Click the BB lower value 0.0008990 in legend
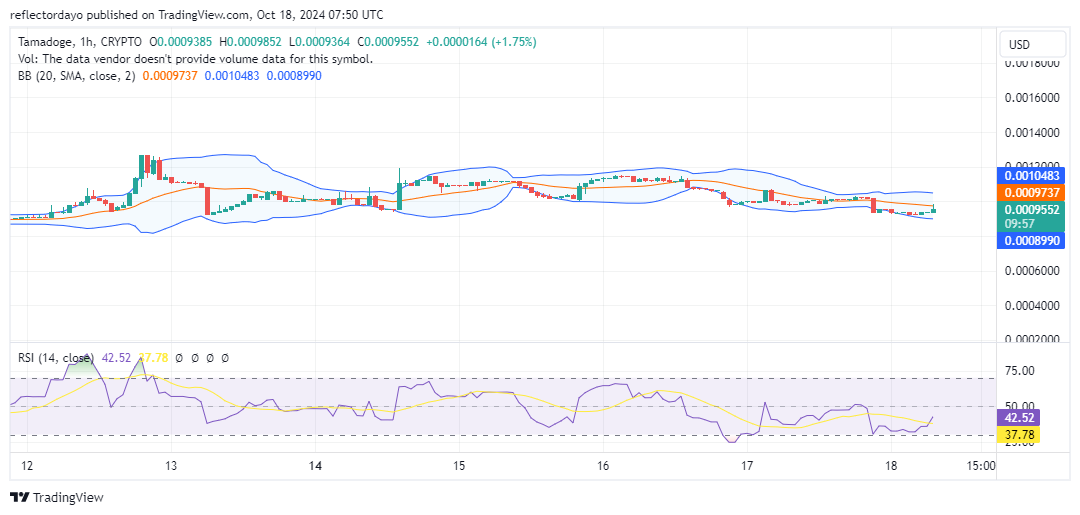This screenshot has height=515, width=1080. click(293, 76)
